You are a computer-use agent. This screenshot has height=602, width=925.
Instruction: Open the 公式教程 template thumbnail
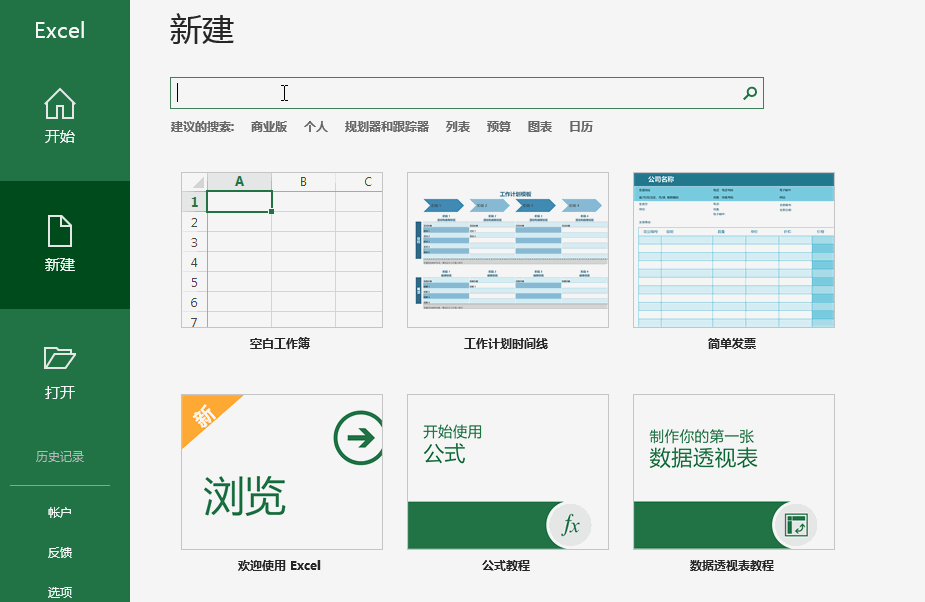[508, 472]
